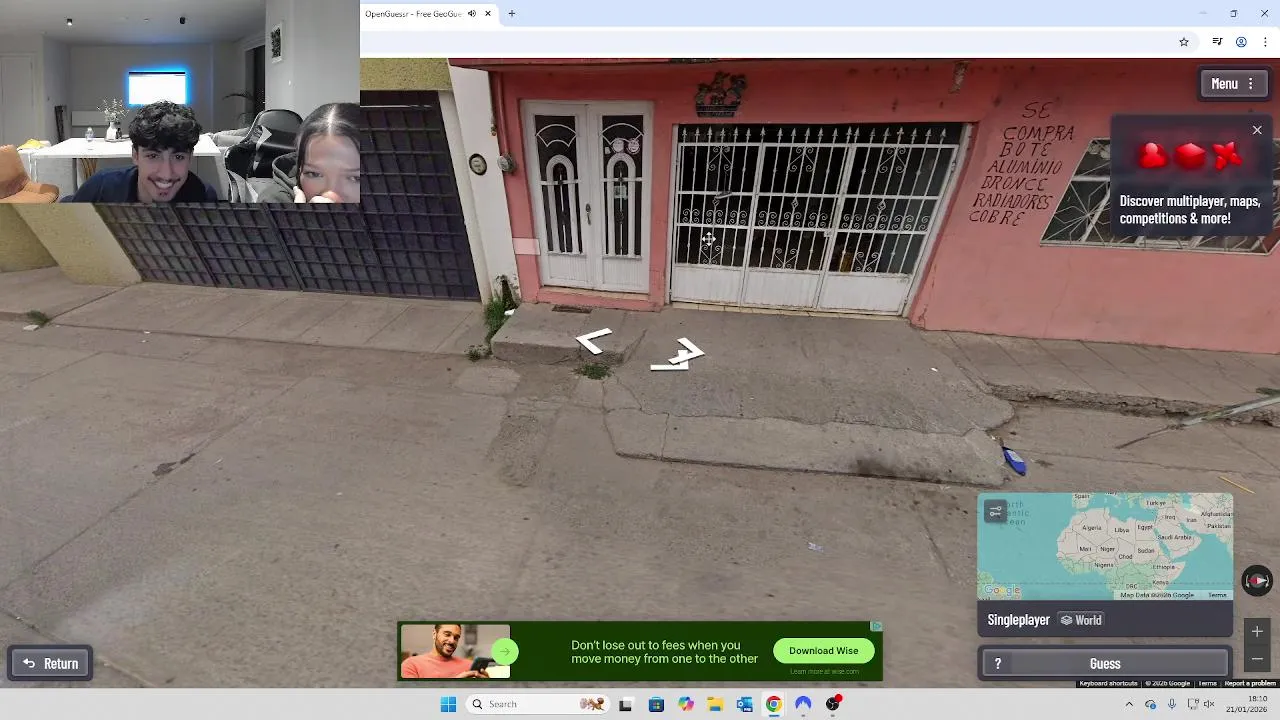Click the question mark hint button
The width and height of the screenshot is (1280, 720).
coord(997,664)
